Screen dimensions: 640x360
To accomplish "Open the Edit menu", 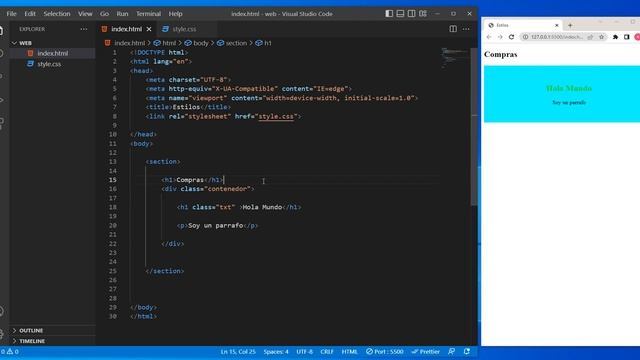I will pos(30,13).
